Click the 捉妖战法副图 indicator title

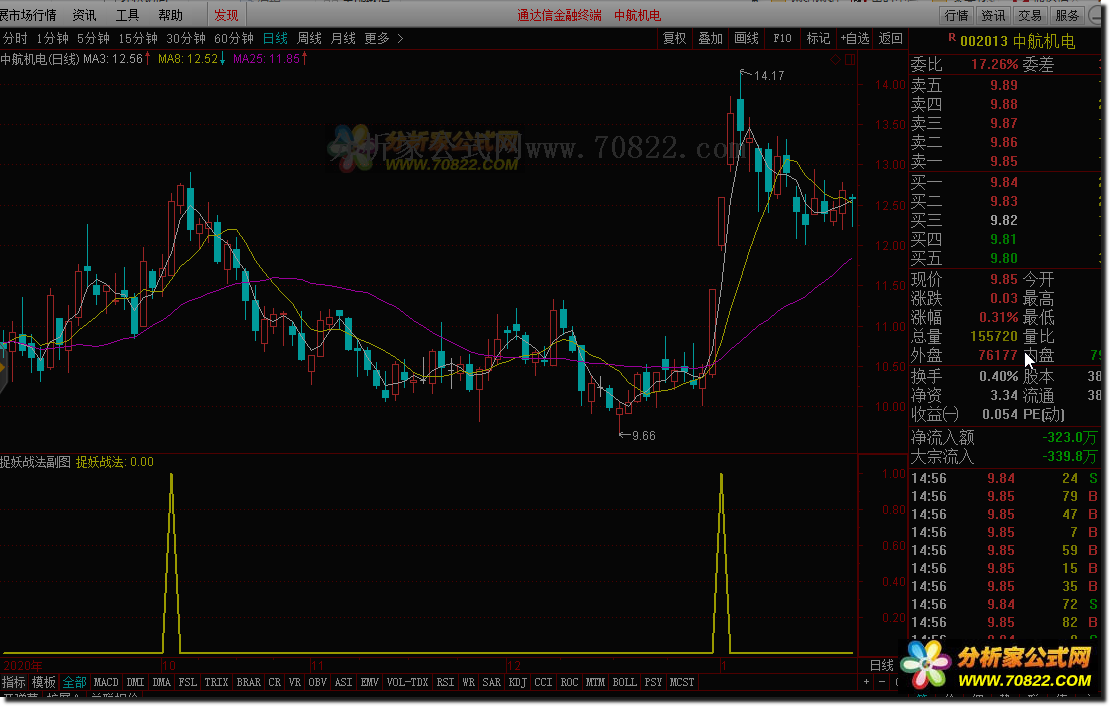(x=35, y=462)
